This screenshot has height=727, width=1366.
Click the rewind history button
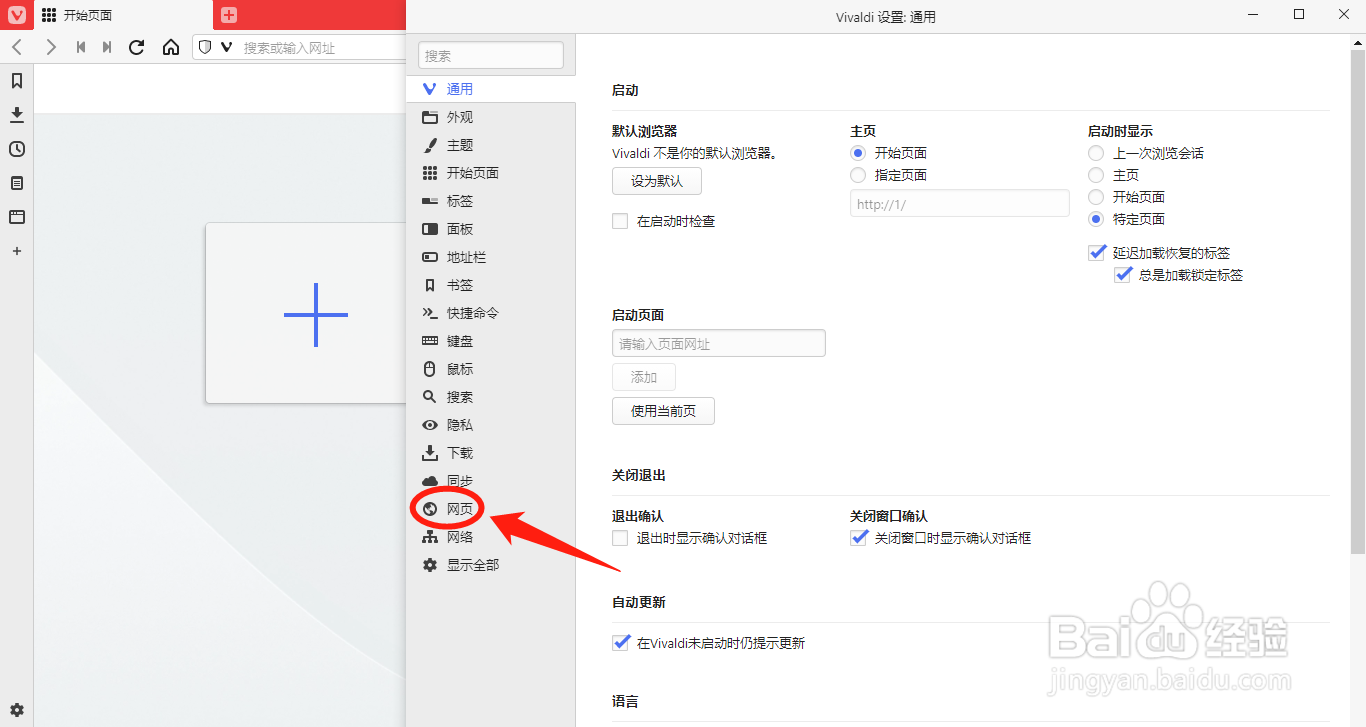pyautogui.click(x=81, y=47)
